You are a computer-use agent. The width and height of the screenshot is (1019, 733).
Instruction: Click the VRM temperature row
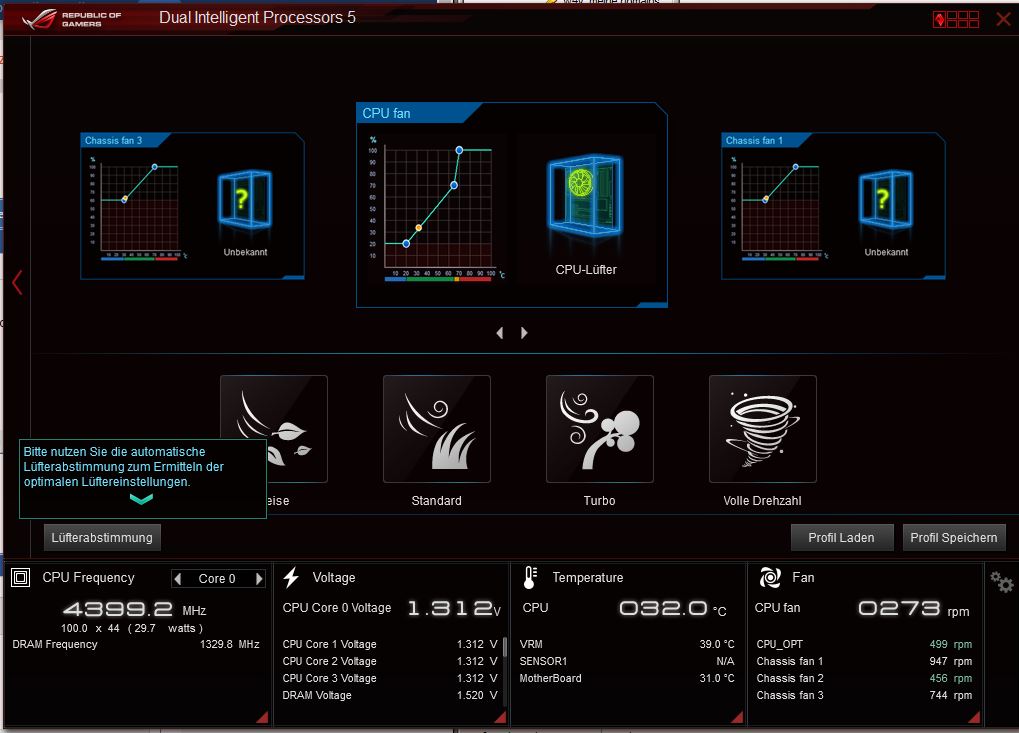pyautogui.click(x=627, y=644)
